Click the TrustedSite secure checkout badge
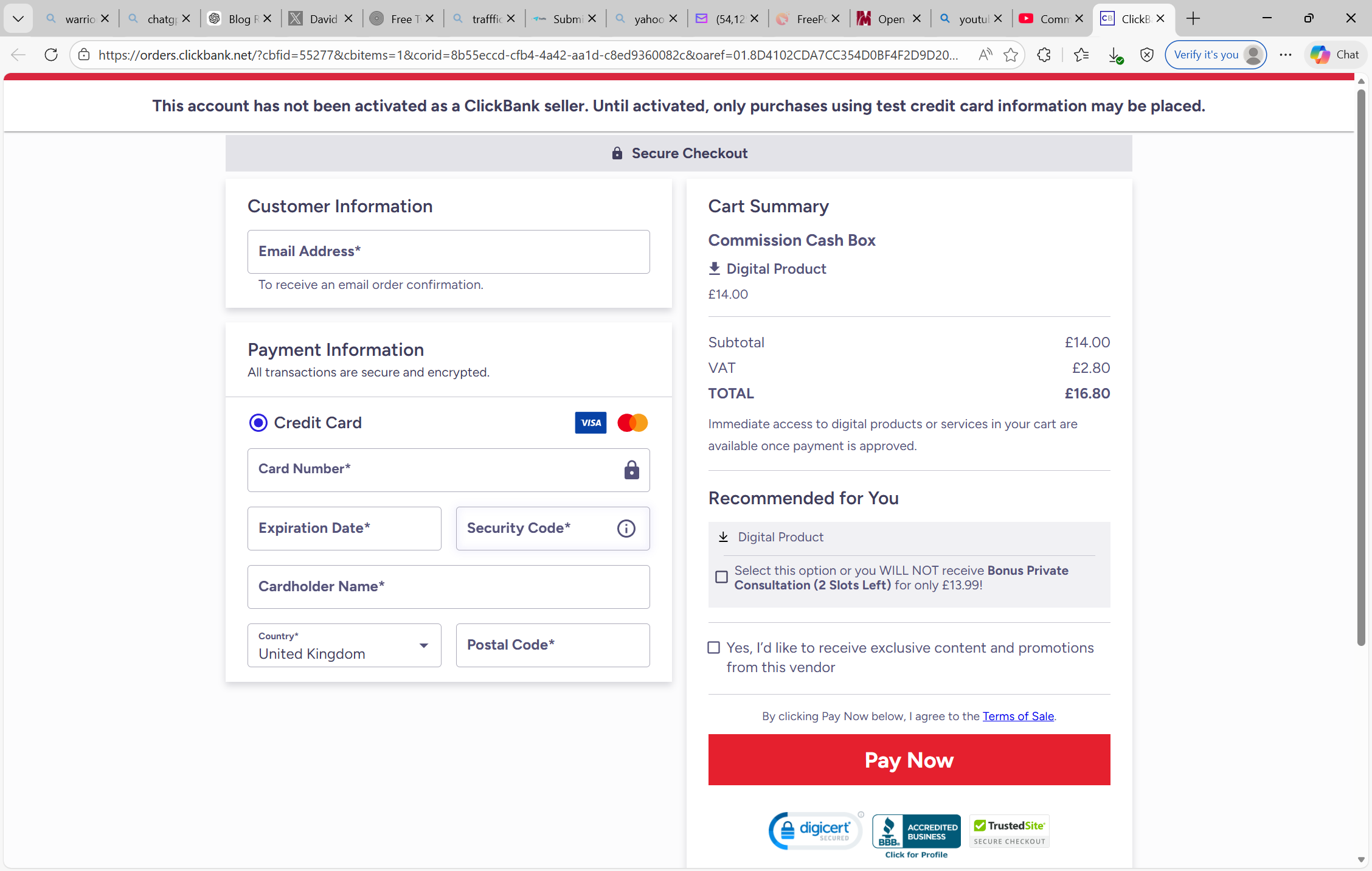1372x871 pixels. click(1009, 832)
